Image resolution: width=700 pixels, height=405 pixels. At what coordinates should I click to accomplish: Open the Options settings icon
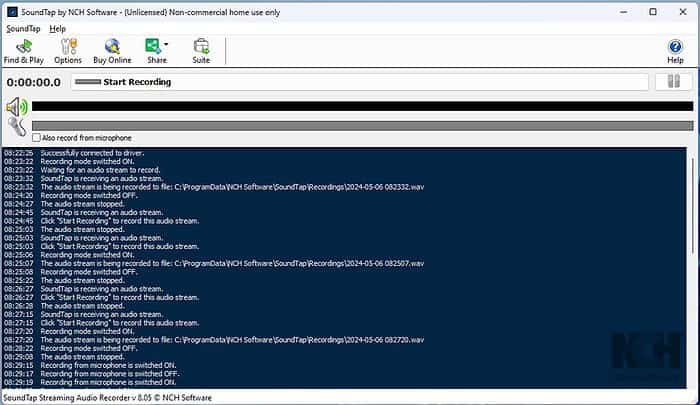[68, 51]
